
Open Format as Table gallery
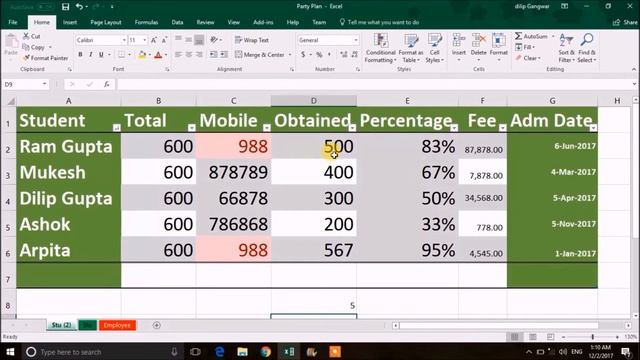(411, 48)
